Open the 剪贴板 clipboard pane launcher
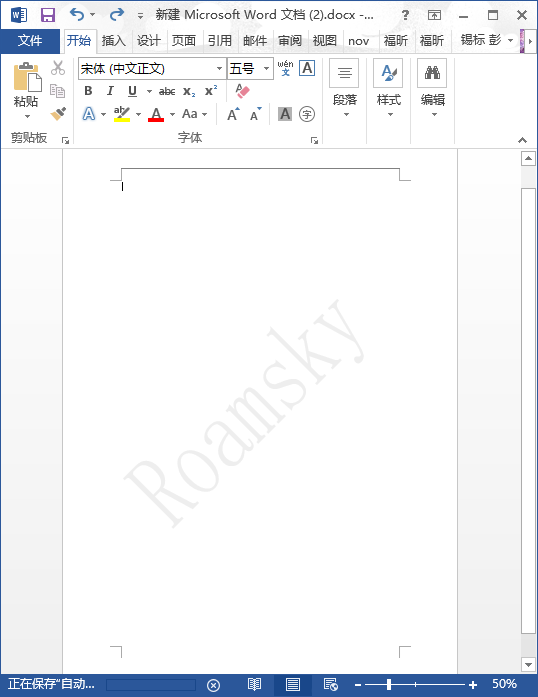Image resolution: width=538 pixels, height=697 pixels. [x=65, y=140]
